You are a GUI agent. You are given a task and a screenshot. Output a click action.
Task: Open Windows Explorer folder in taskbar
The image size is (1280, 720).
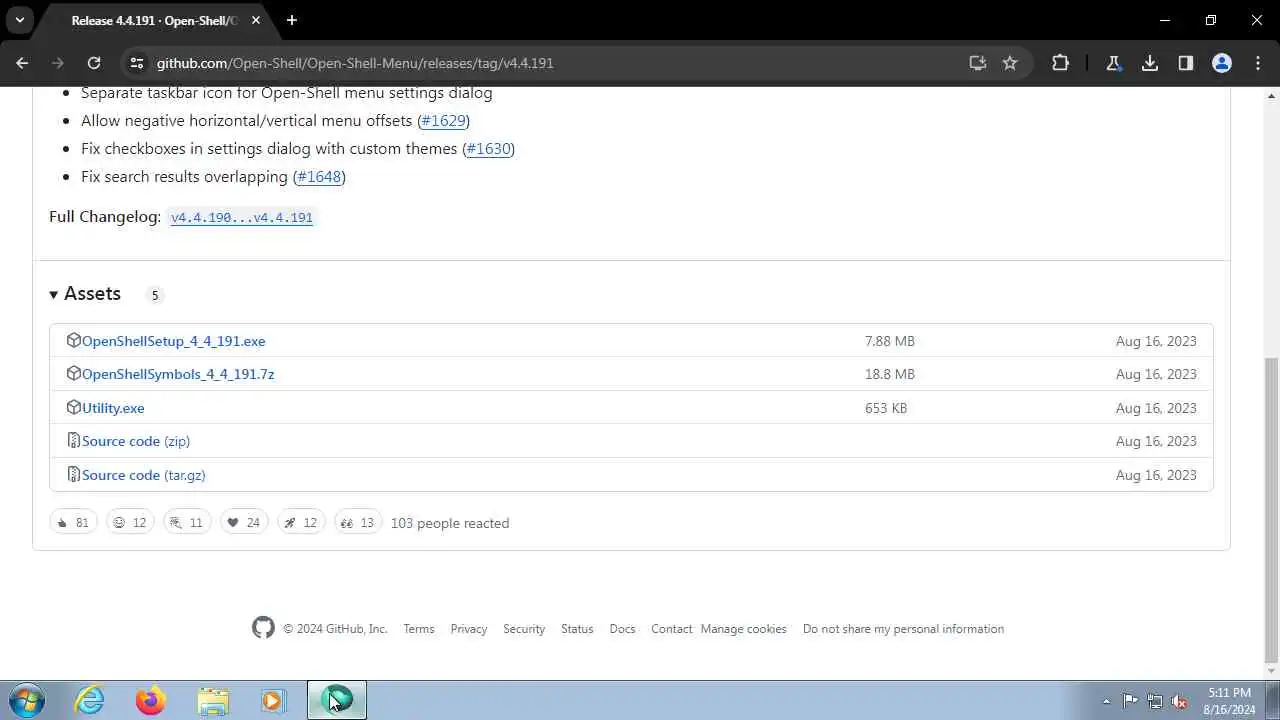click(x=212, y=700)
